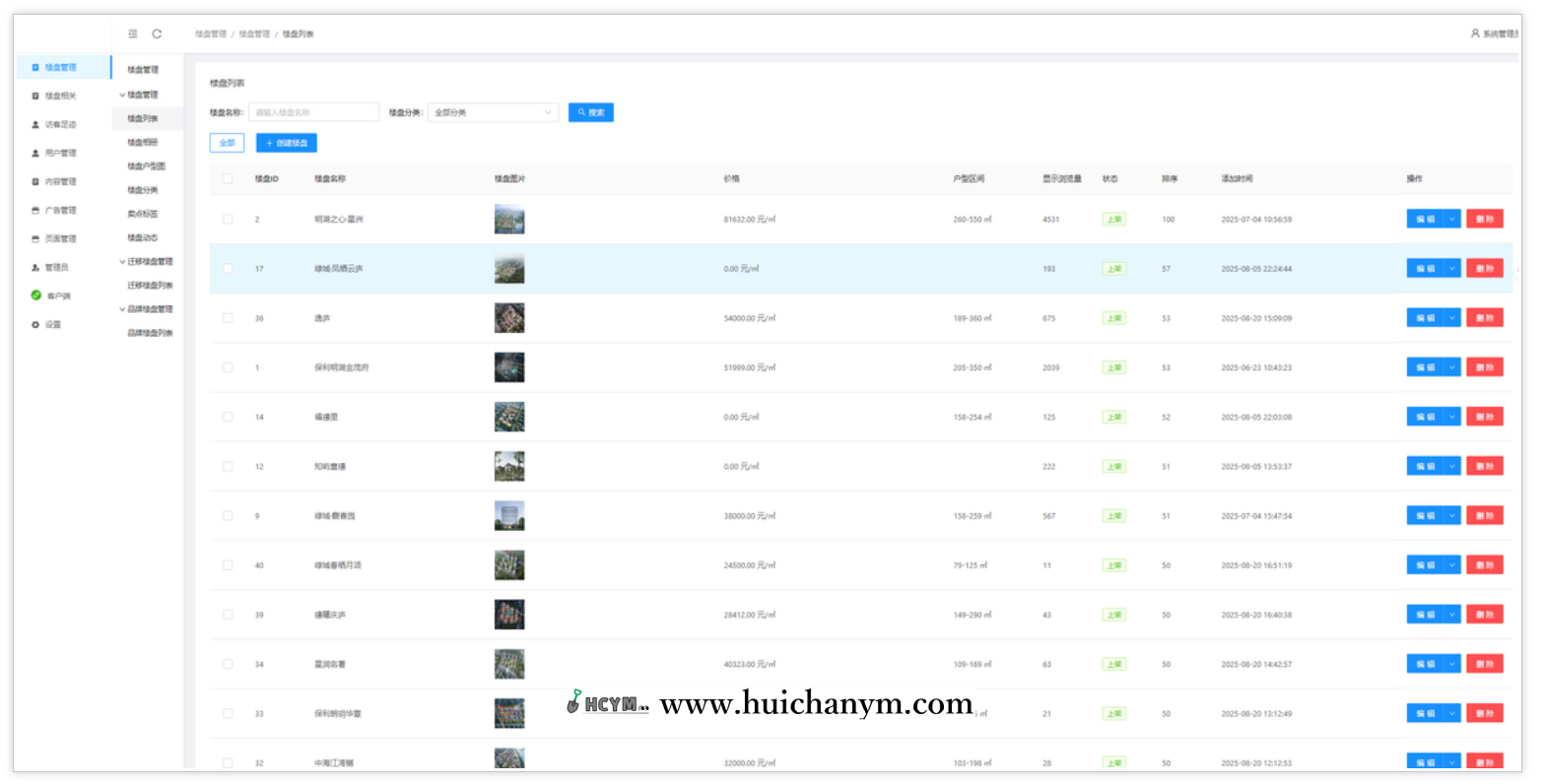The width and height of the screenshot is (1543, 784).
Task: Click the blue 创建楼盘 button
Action: click(x=287, y=143)
